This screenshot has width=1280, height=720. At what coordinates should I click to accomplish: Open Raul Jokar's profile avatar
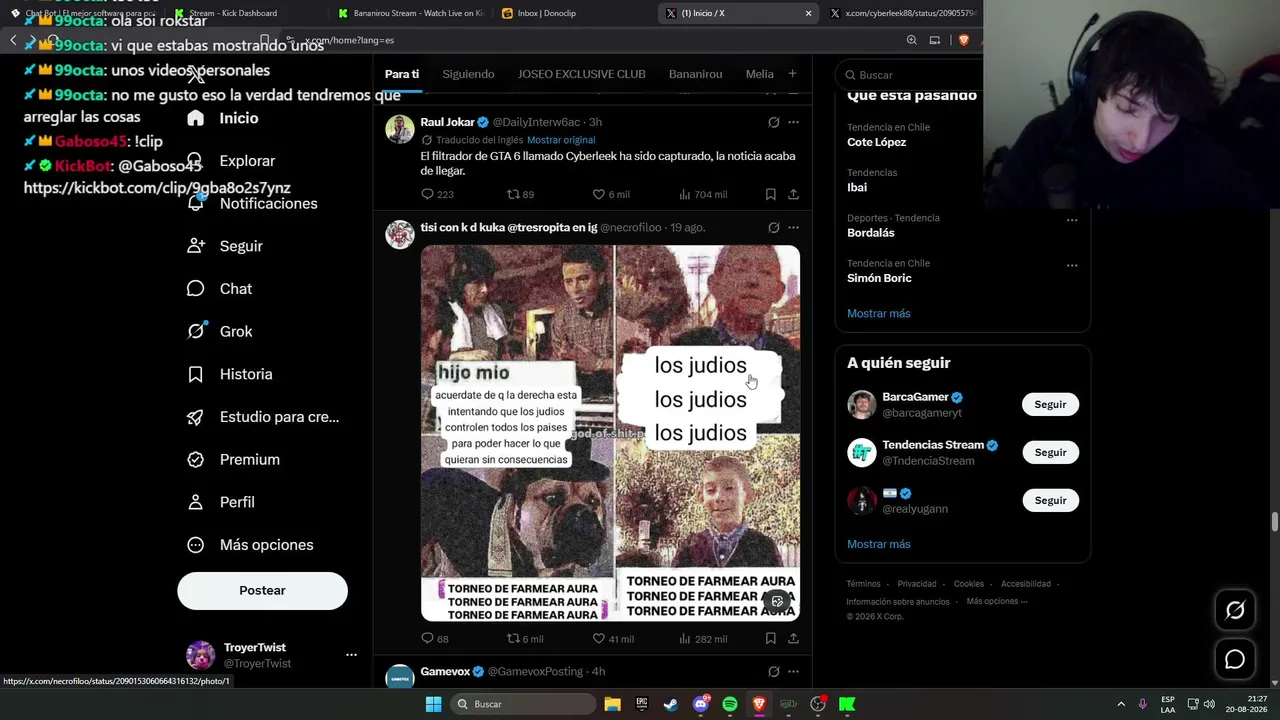point(400,129)
